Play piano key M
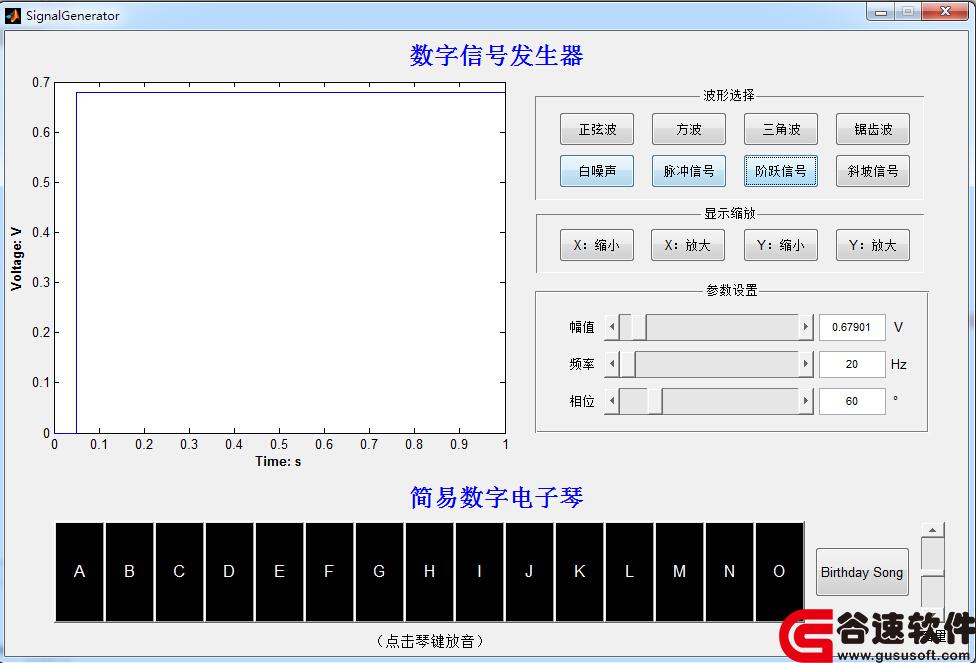 click(x=679, y=571)
